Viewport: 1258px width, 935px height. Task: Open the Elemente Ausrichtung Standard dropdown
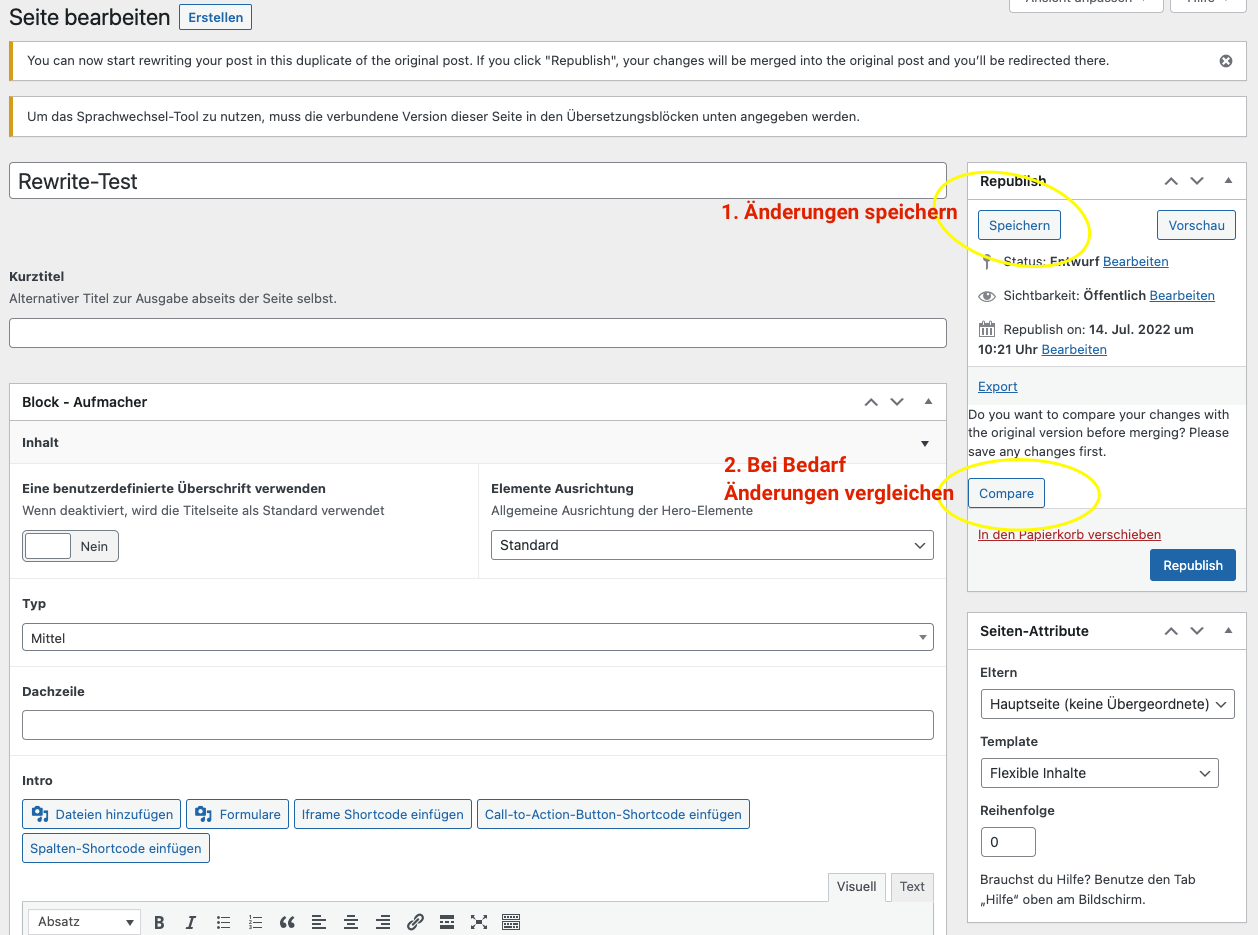point(711,545)
